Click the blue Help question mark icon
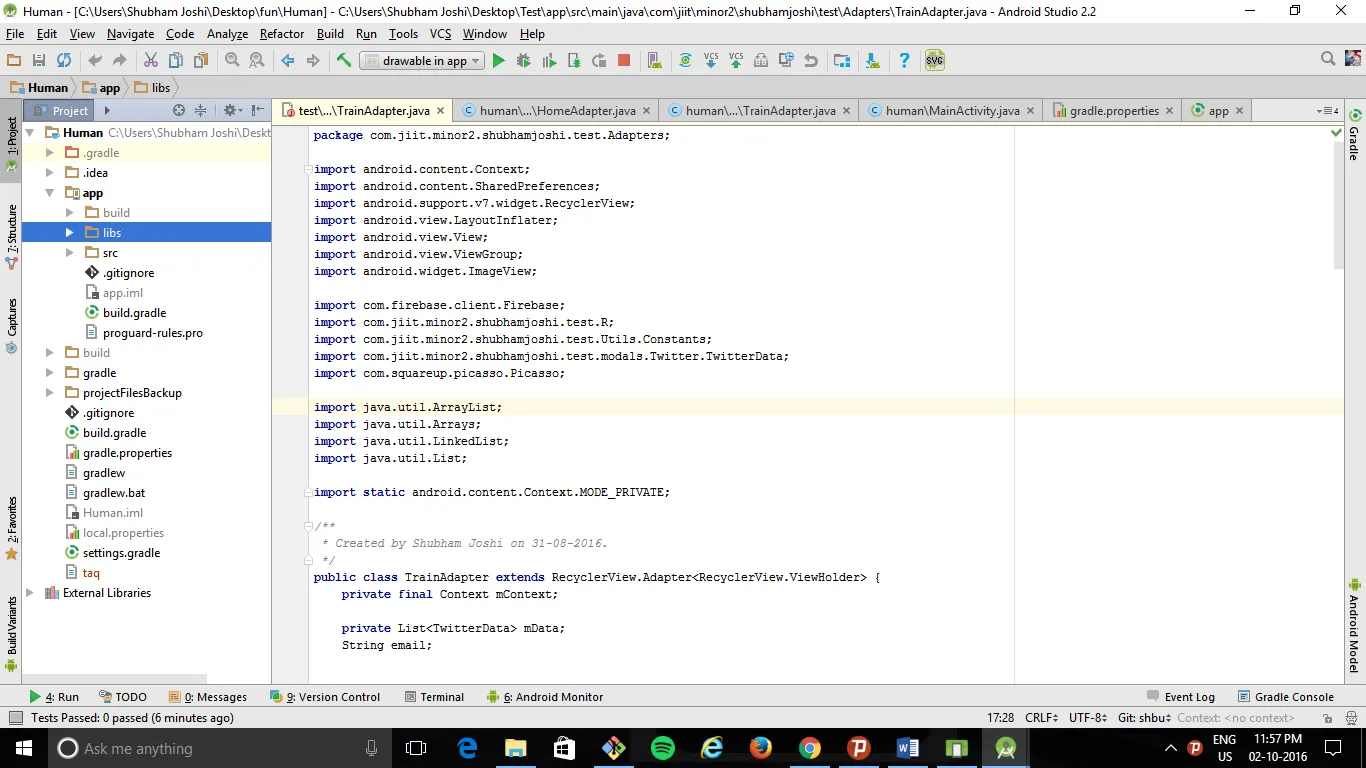 [x=904, y=61]
